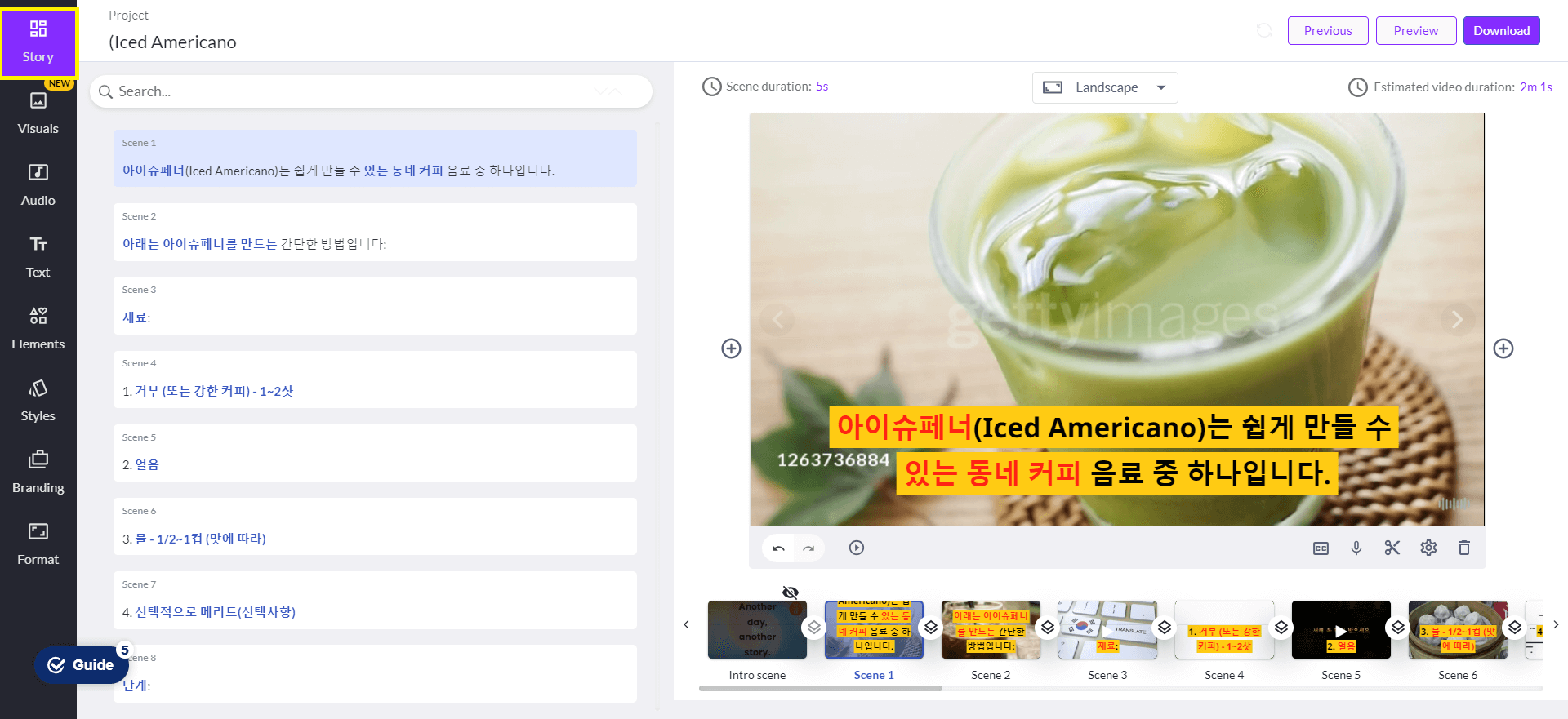Select the Scene 5 thumbnail

pos(1341,630)
